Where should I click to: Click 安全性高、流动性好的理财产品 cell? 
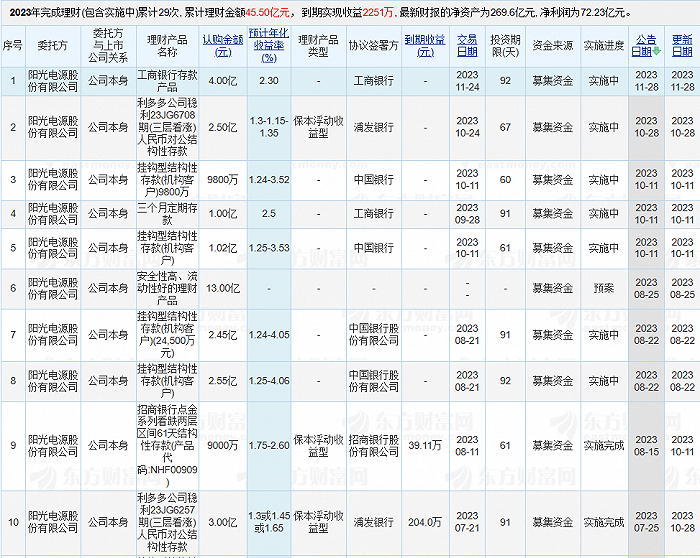coord(167,289)
